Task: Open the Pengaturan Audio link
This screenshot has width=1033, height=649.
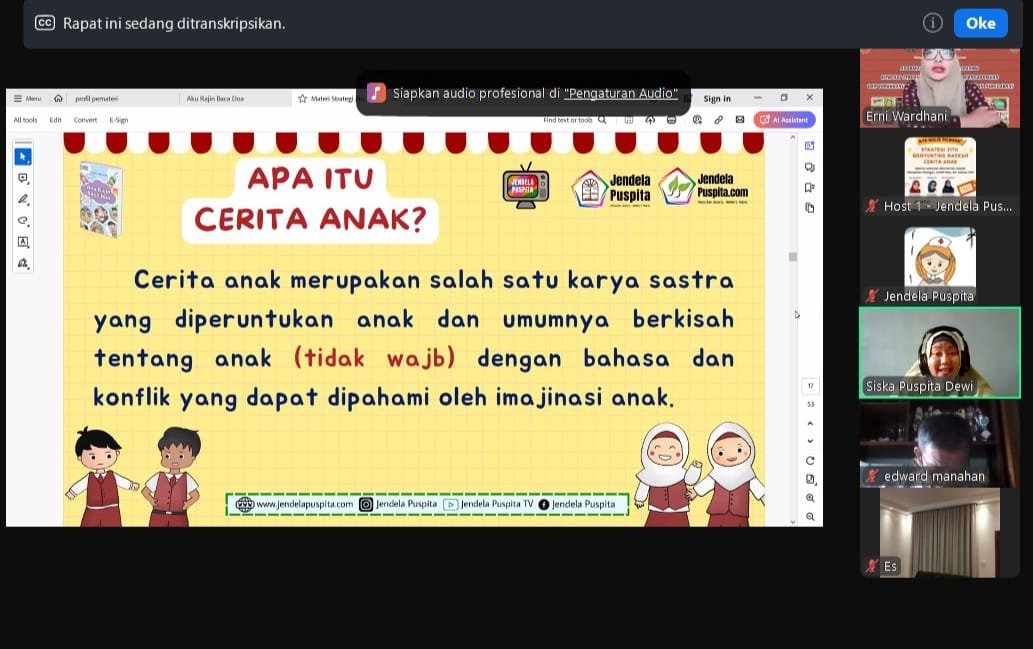Action: click(x=621, y=94)
